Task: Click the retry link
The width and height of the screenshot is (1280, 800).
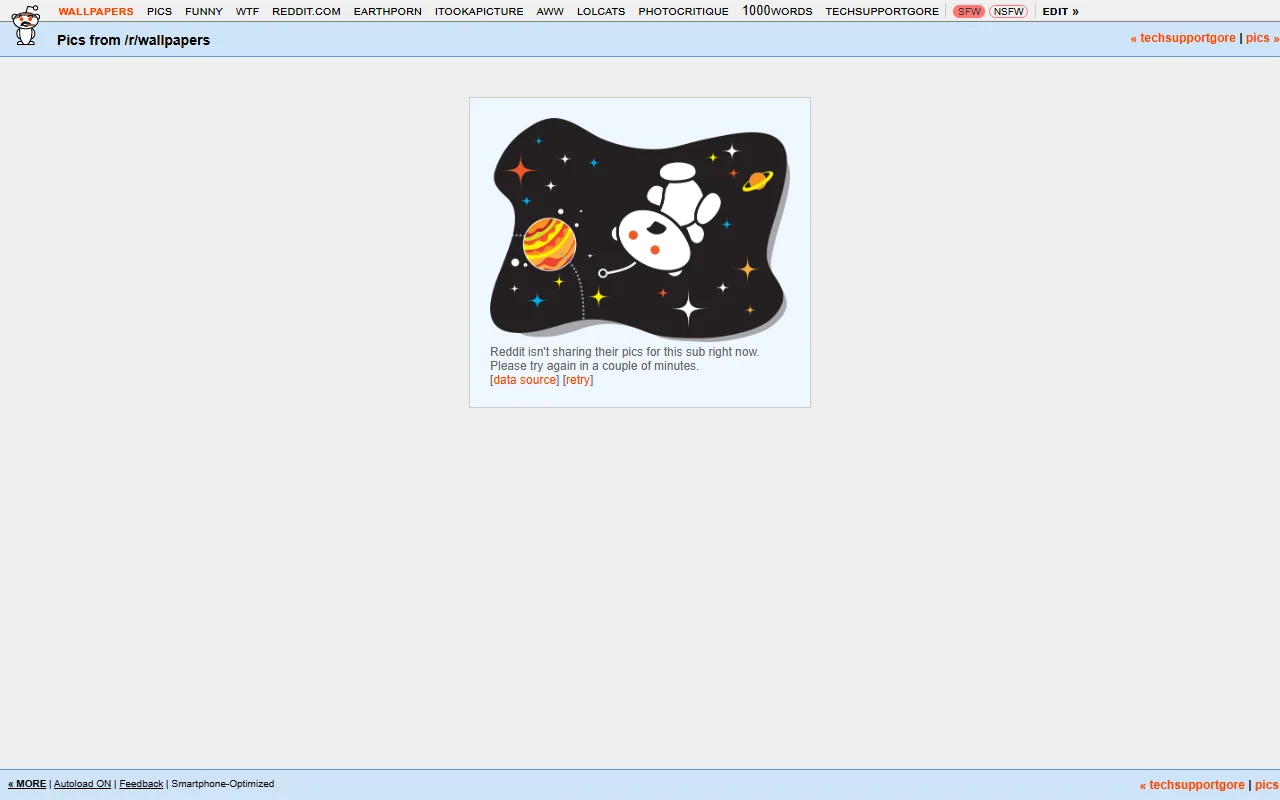Action: click(577, 379)
